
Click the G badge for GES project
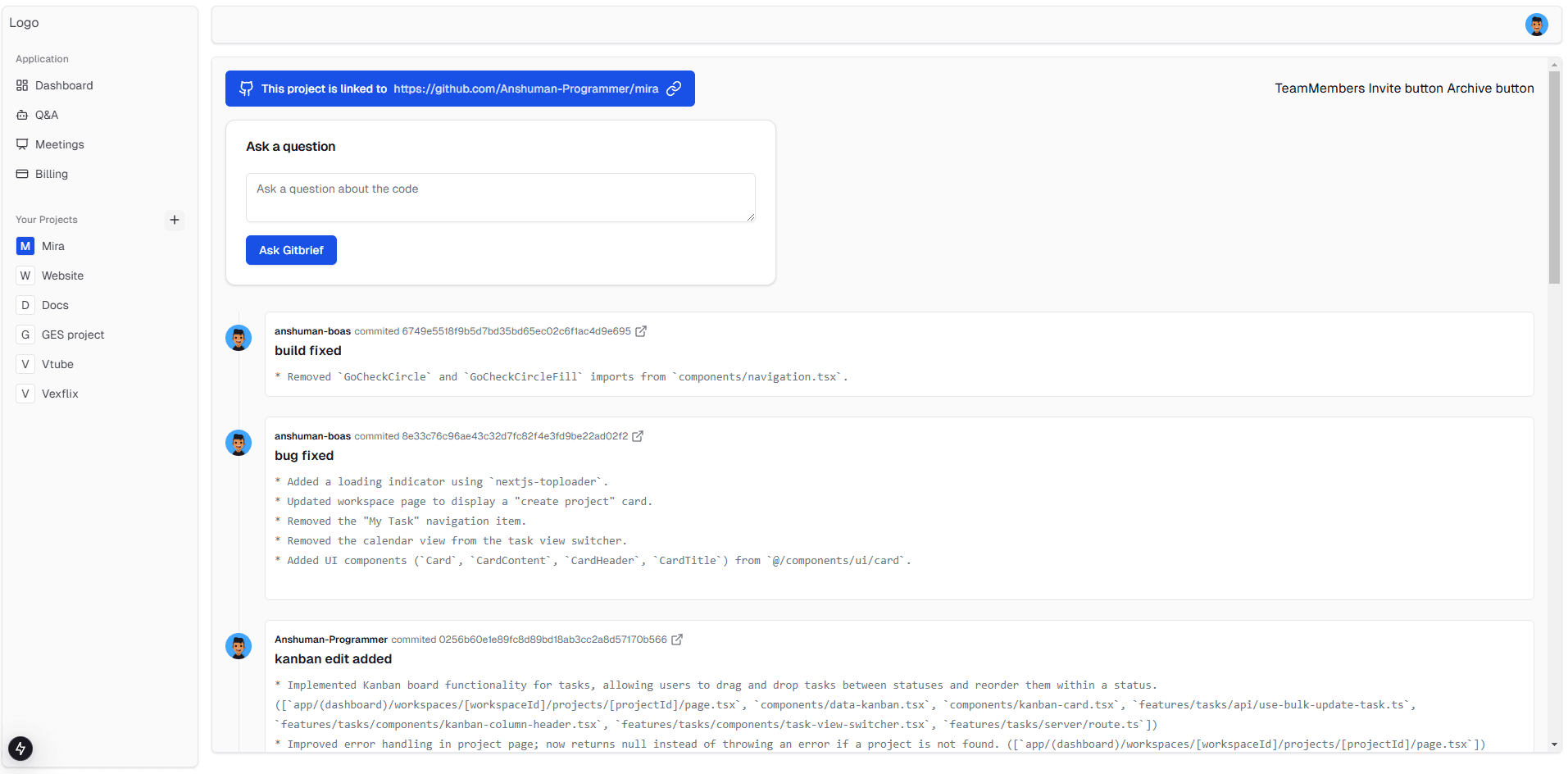point(25,335)
